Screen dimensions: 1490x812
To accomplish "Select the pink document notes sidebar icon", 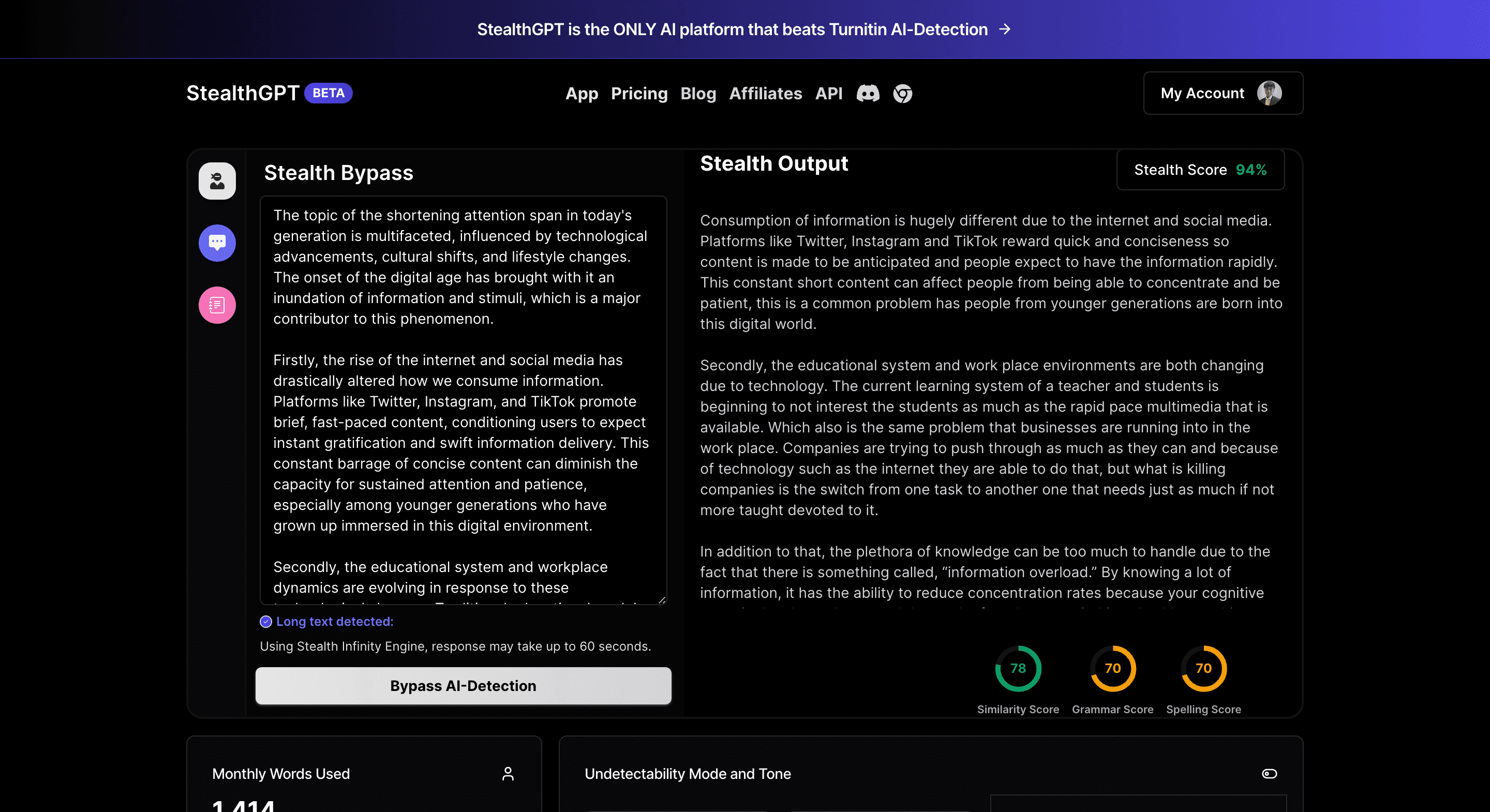I will tap(217, 305).
